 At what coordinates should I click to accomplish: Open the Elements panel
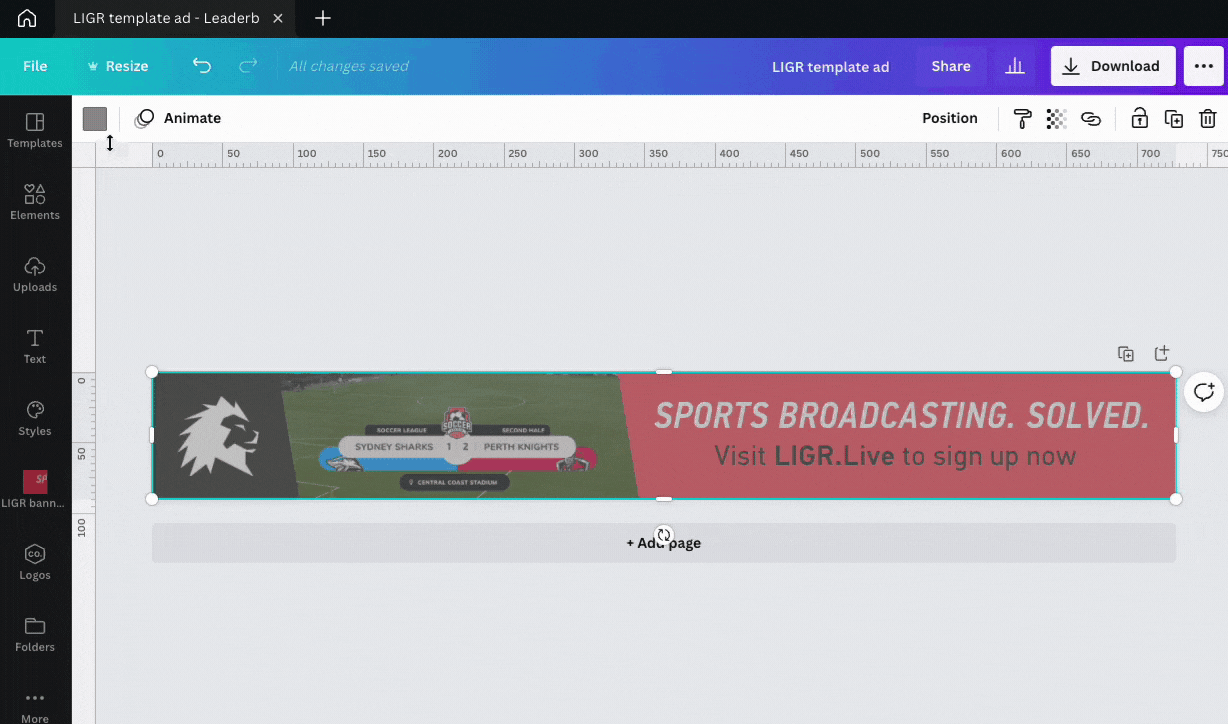[35, 203]
